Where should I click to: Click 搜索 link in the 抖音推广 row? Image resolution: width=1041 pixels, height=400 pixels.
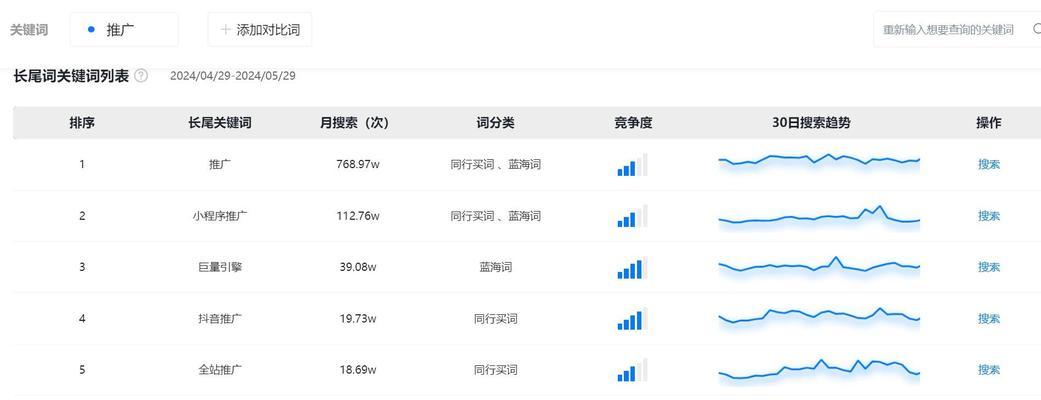point(989,319)
